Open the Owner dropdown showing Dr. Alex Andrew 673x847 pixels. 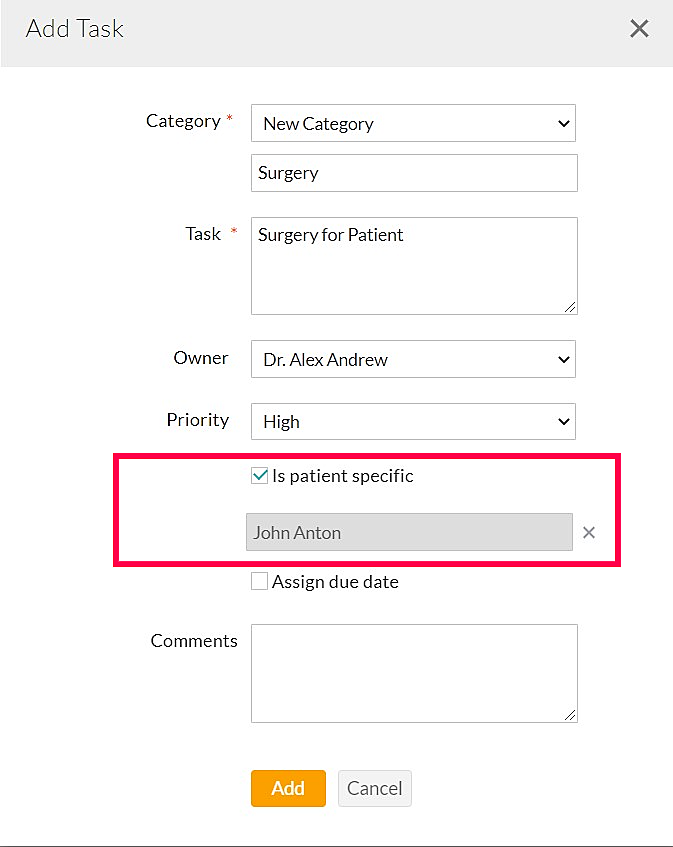[x=413, y=359]
